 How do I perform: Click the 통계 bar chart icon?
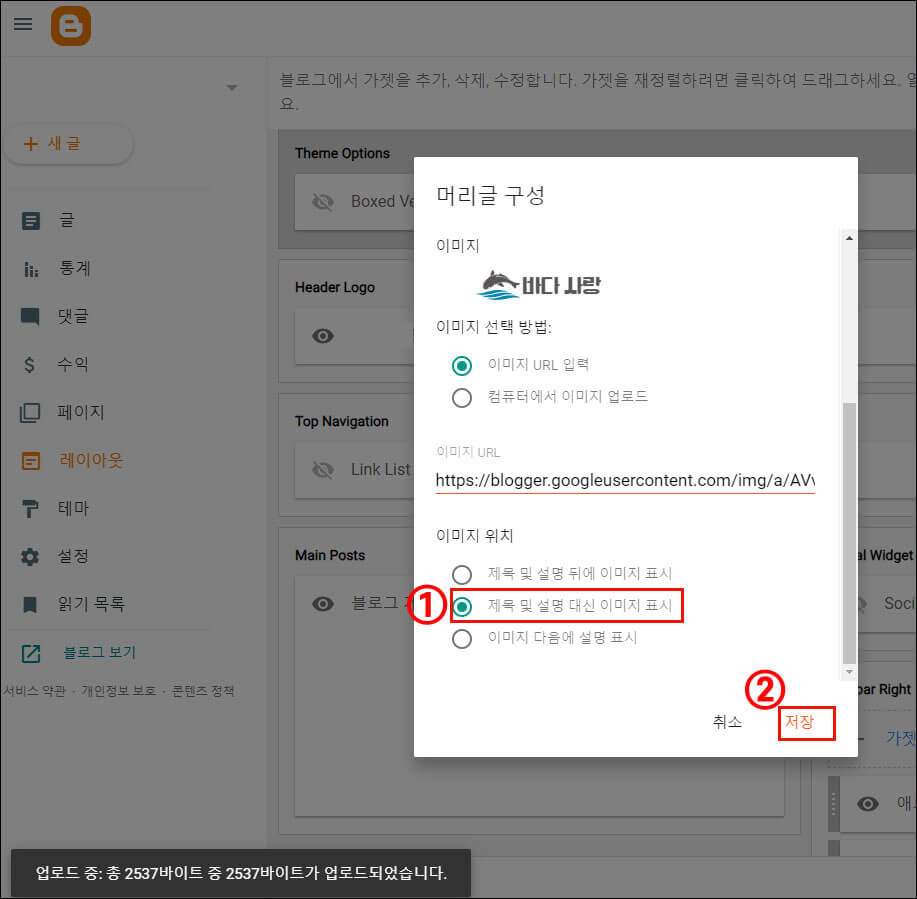[x=30, y=269]
